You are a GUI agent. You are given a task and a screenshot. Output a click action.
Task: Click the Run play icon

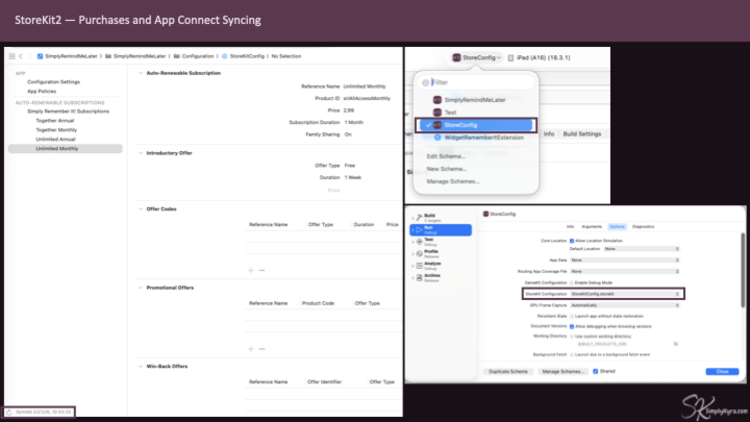[x=419, y=230]
